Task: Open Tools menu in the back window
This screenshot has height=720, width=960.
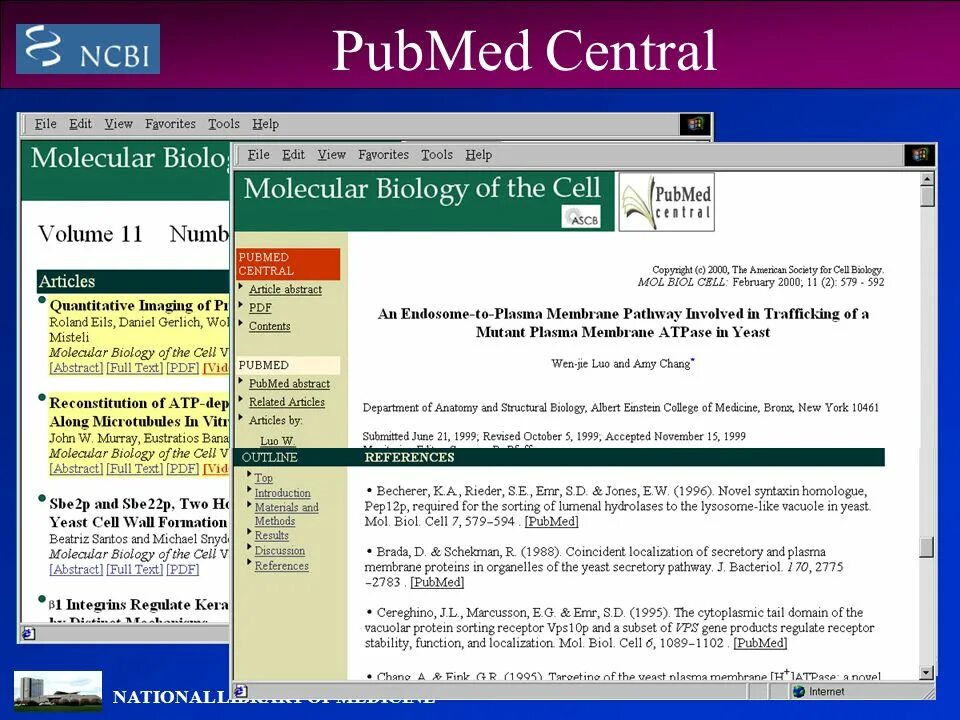Action: click(x=223, y=124)
